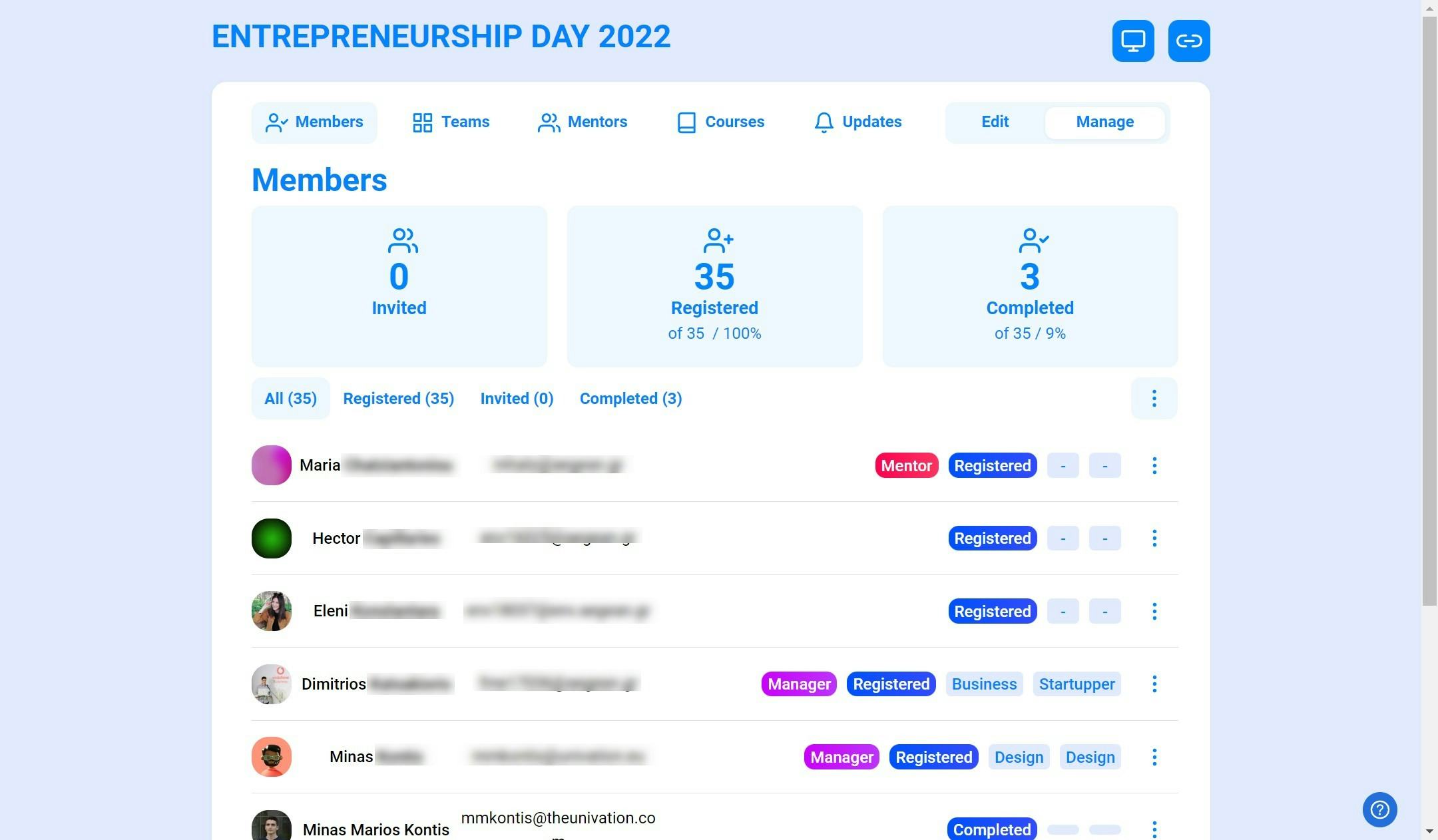The height and width of the screenshot is (840, 1438).
Task: Switch view to Edit mode
Action: 994,122
